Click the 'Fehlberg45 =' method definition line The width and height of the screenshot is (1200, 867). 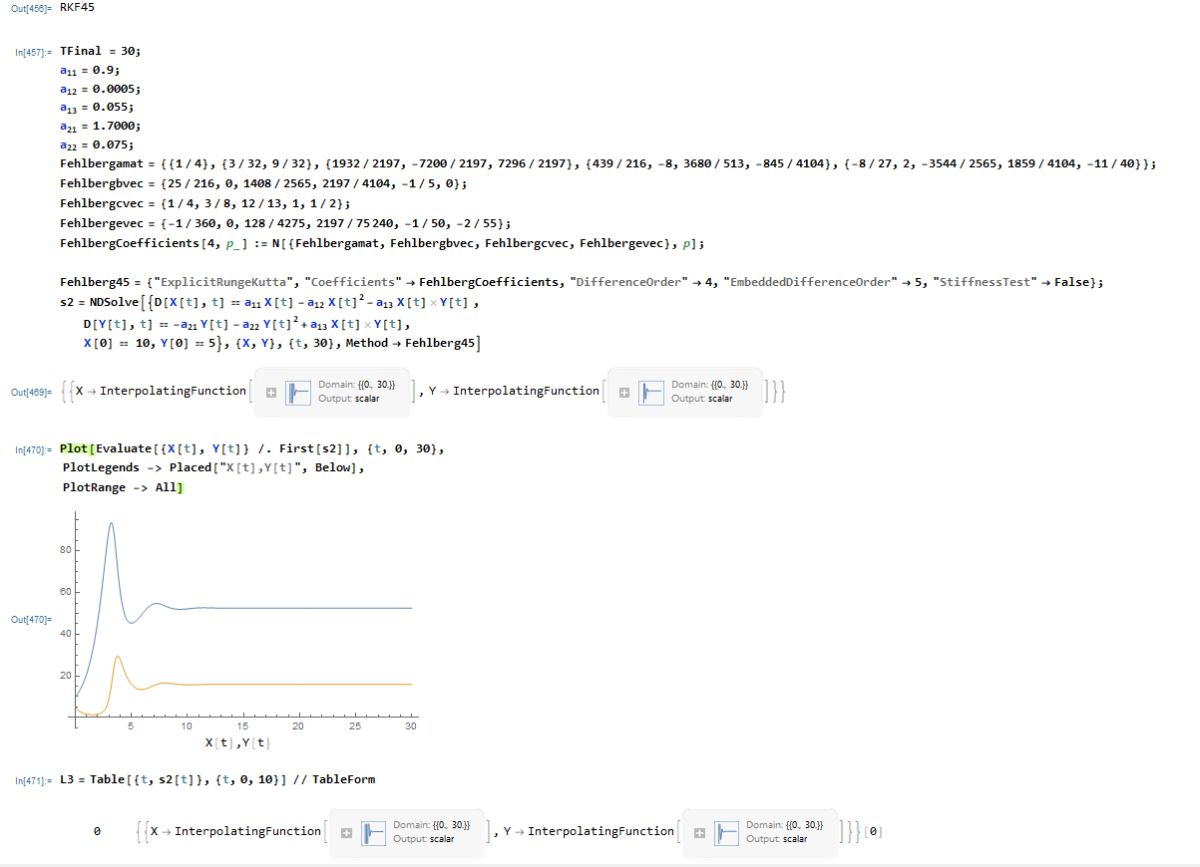(581, 283)
